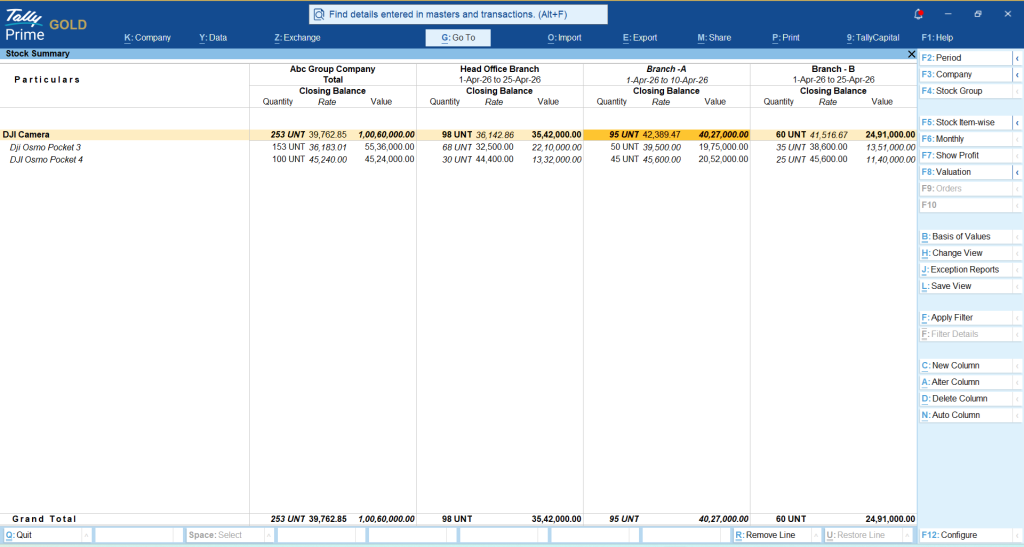Click F5: Stock Item-wise button

pyautogui.click(x=966, y=122)
